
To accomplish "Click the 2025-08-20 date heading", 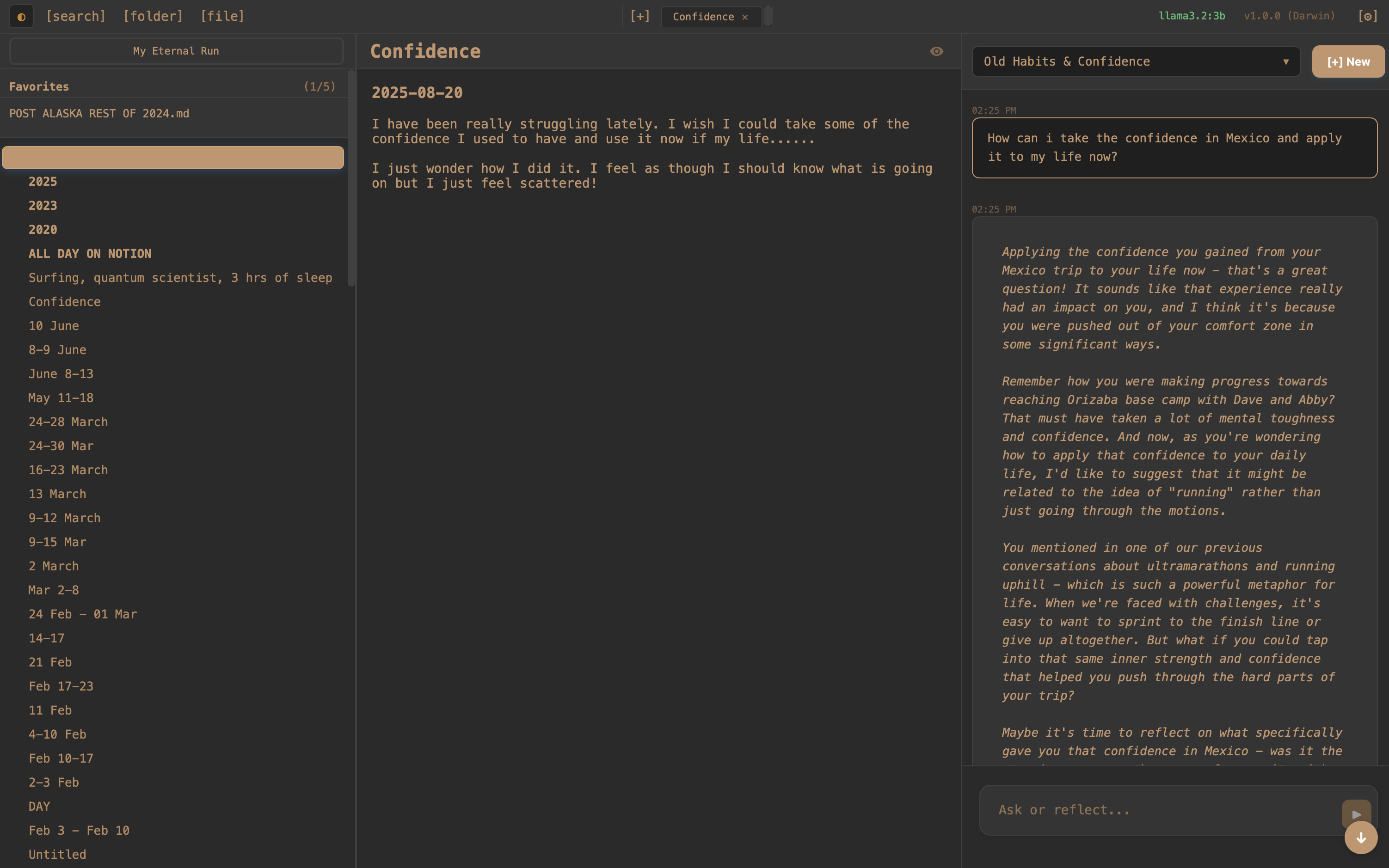I will click(417, 93).
